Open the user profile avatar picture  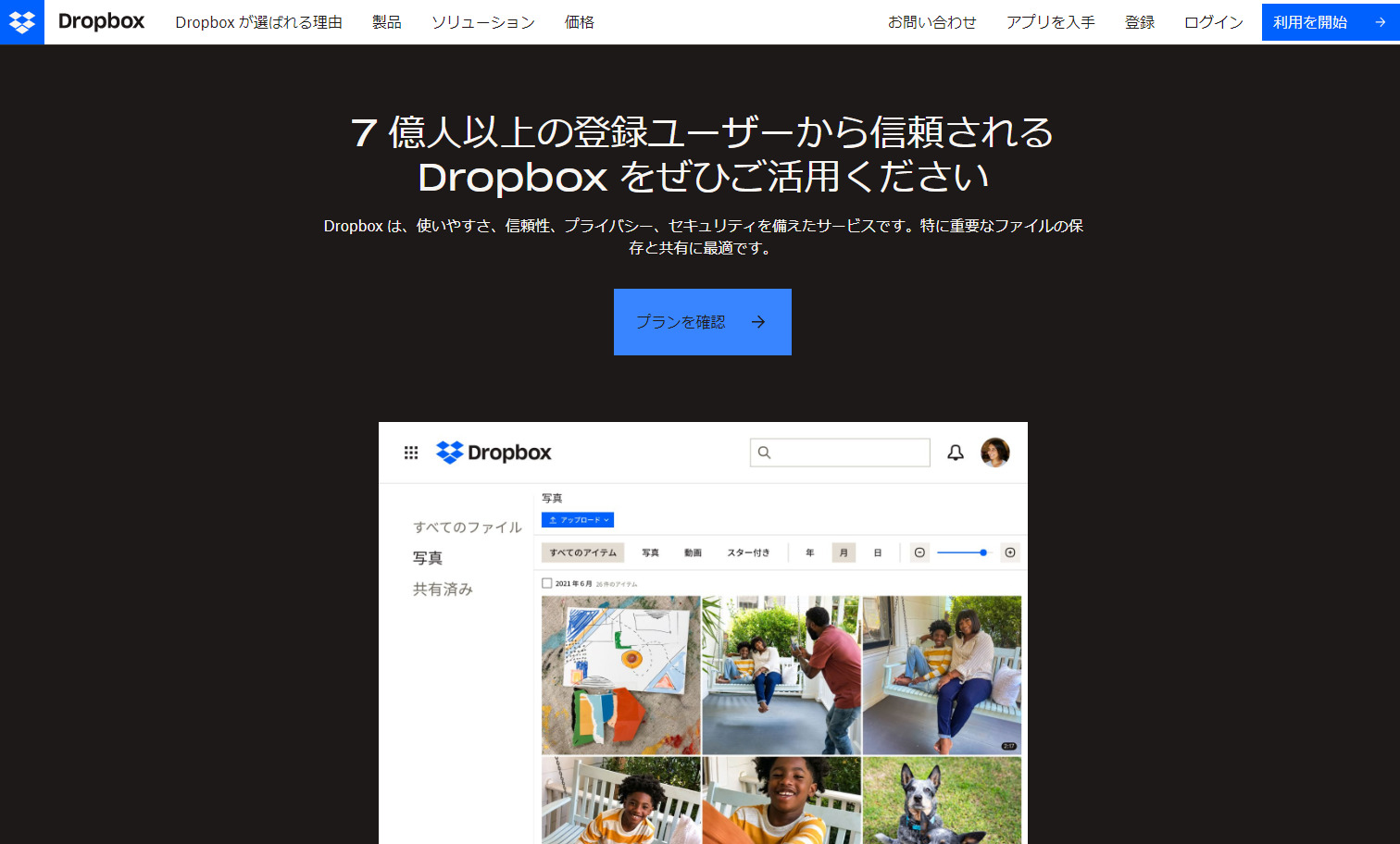[995, 452]
